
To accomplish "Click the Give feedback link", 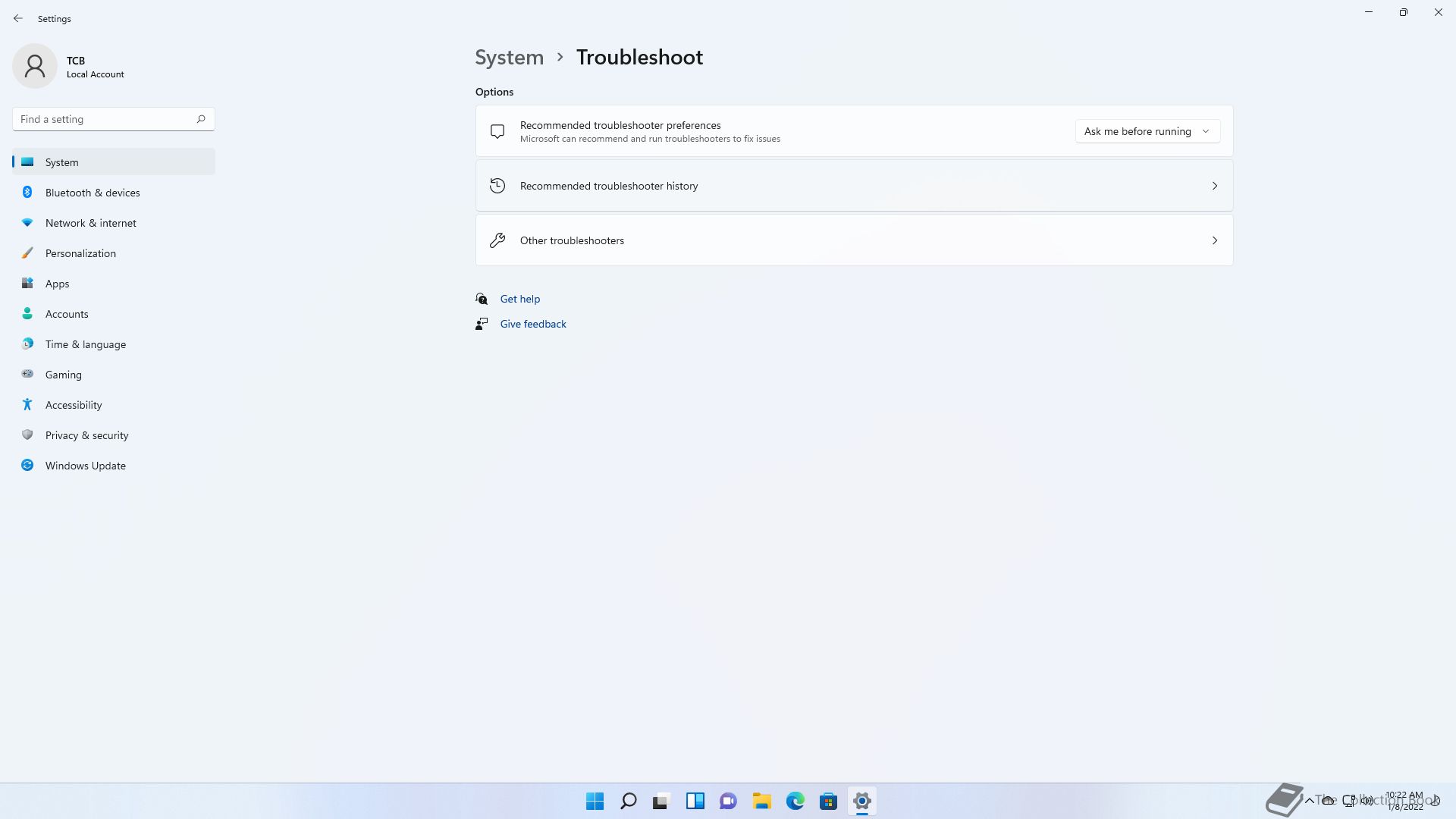I will coord(533,324).
